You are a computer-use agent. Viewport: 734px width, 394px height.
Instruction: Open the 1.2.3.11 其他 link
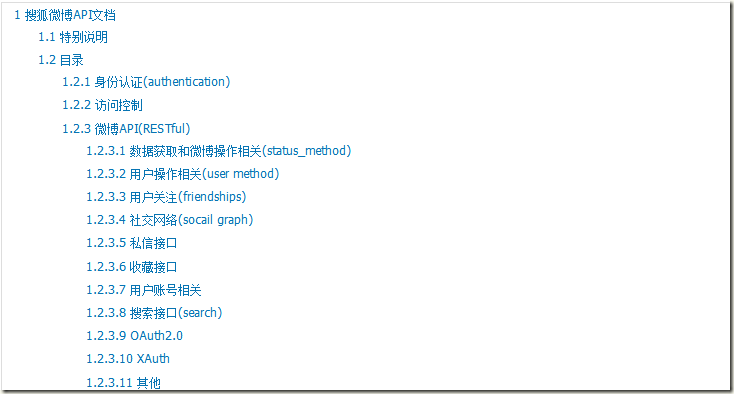tap(124, 383)
